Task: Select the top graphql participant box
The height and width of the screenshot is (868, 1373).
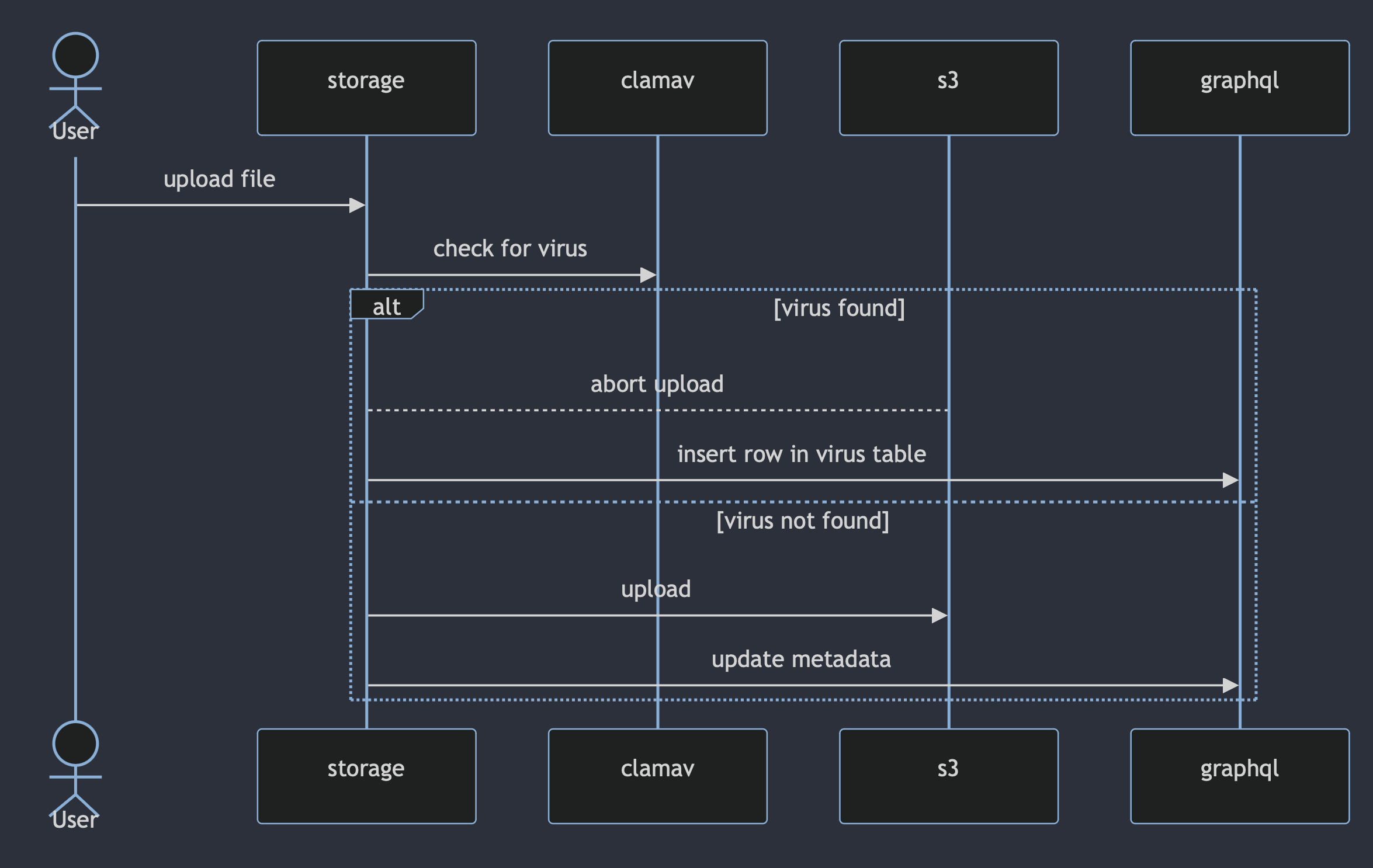Action: 1239,88
